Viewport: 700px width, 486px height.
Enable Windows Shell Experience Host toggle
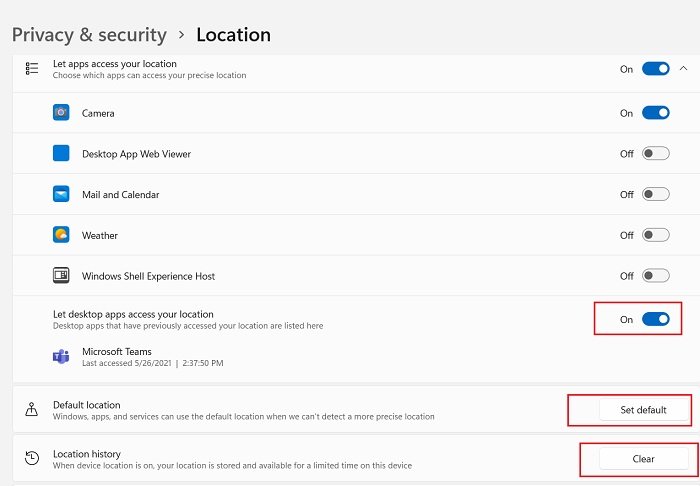click(655, 275)
